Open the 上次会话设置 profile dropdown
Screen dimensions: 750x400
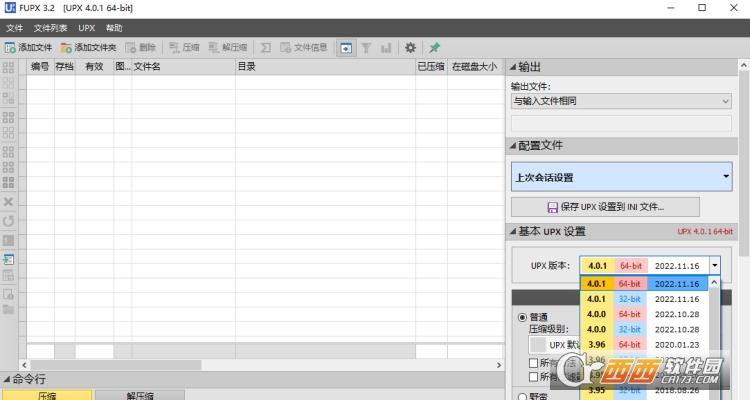(621, 177)
